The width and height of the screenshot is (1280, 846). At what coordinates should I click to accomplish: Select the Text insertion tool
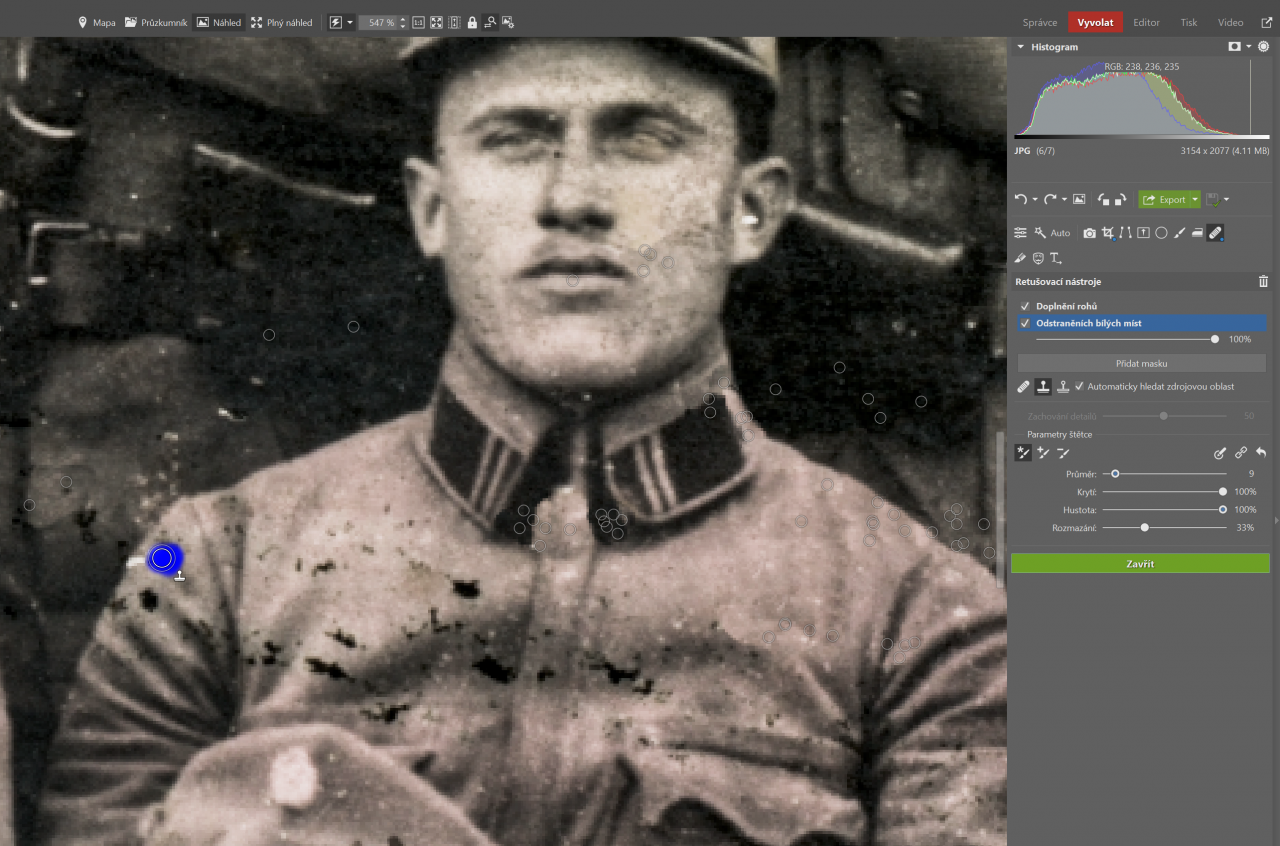1055,258
